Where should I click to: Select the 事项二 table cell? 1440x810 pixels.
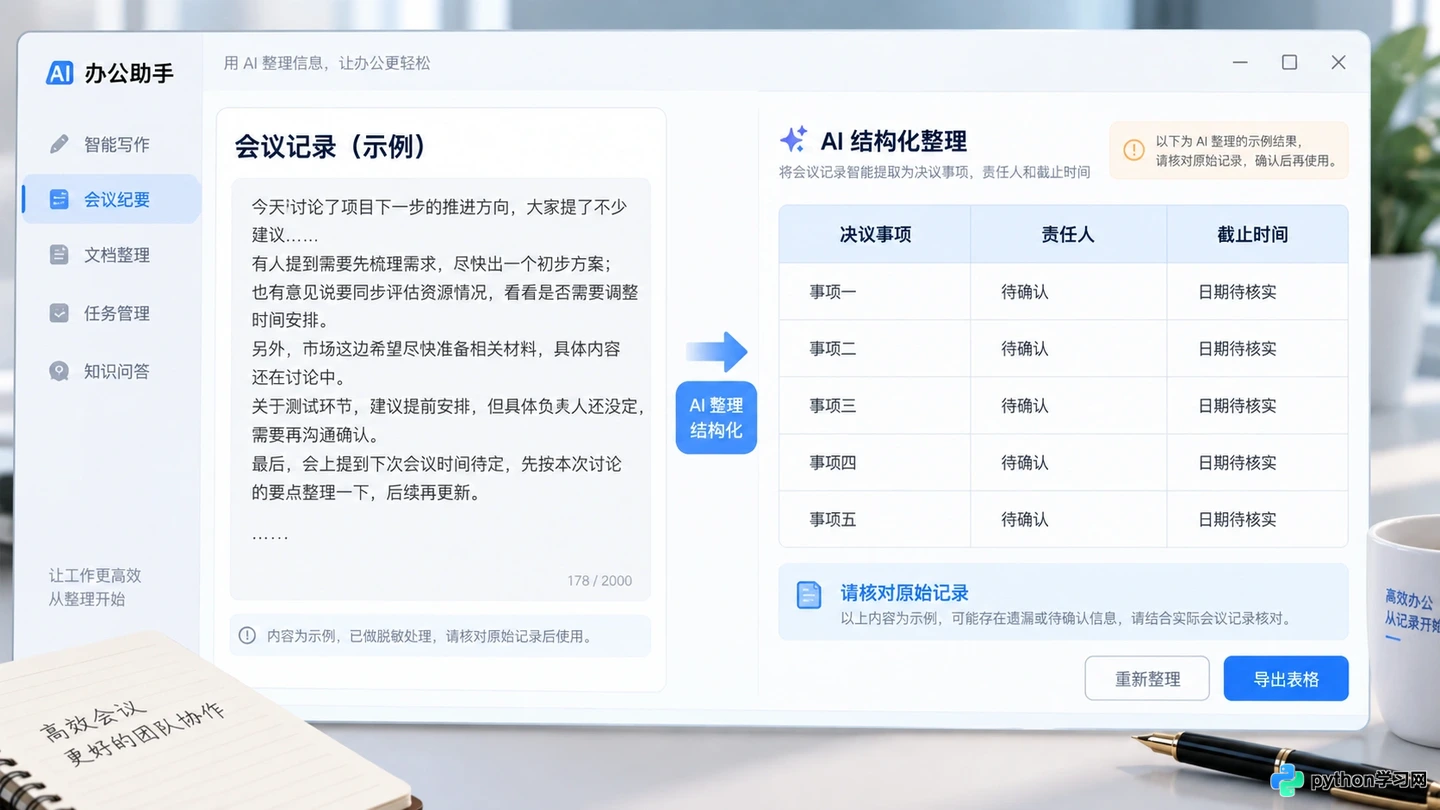tap(875, 349)
